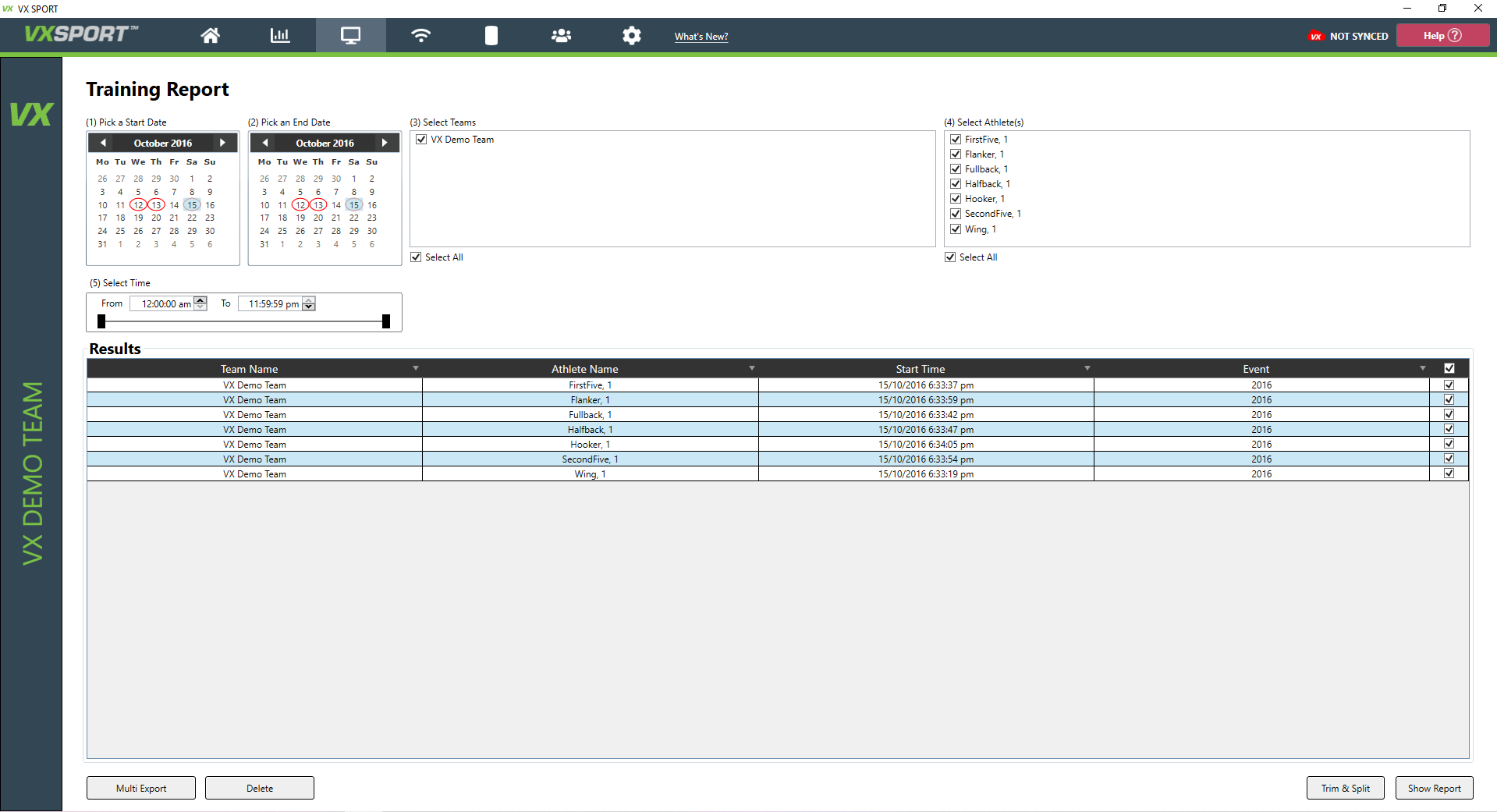The width and height of the screenshot is (1497, 812).
Task: Click start time 15/10/2016 6:33:42 pm
Action: click(x=926, y=415)
